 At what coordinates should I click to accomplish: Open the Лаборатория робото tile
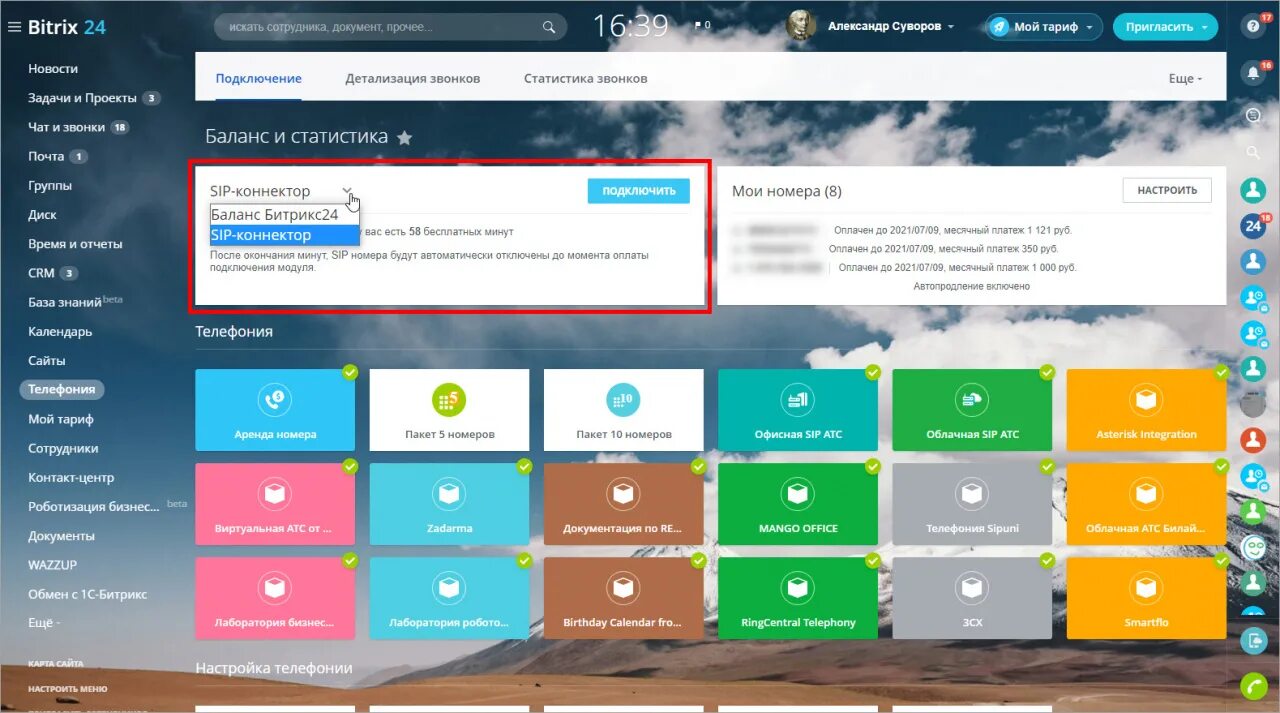449,598
